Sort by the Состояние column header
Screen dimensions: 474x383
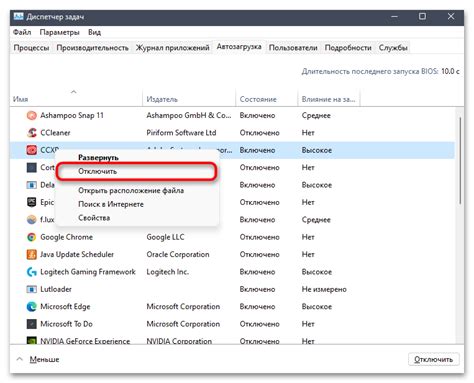267,99
